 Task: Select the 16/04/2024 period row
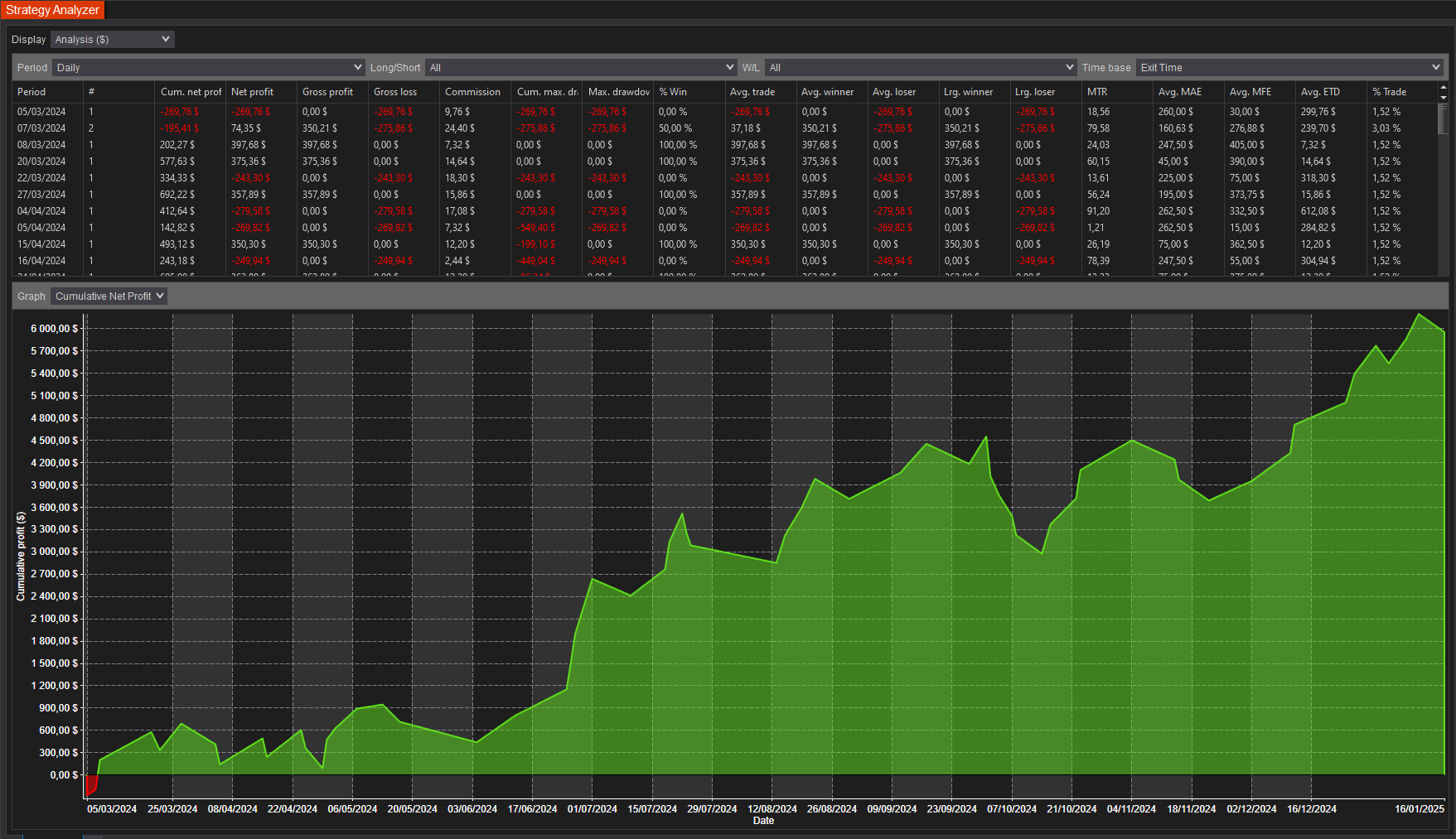pyautogui.click(x=725, y=261)
